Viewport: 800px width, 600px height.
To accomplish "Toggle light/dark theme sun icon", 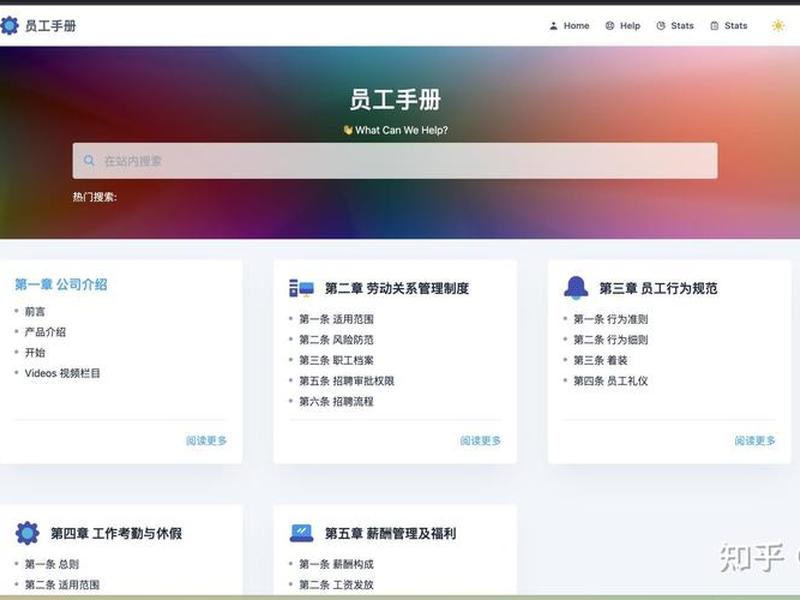I will [778, 26].
